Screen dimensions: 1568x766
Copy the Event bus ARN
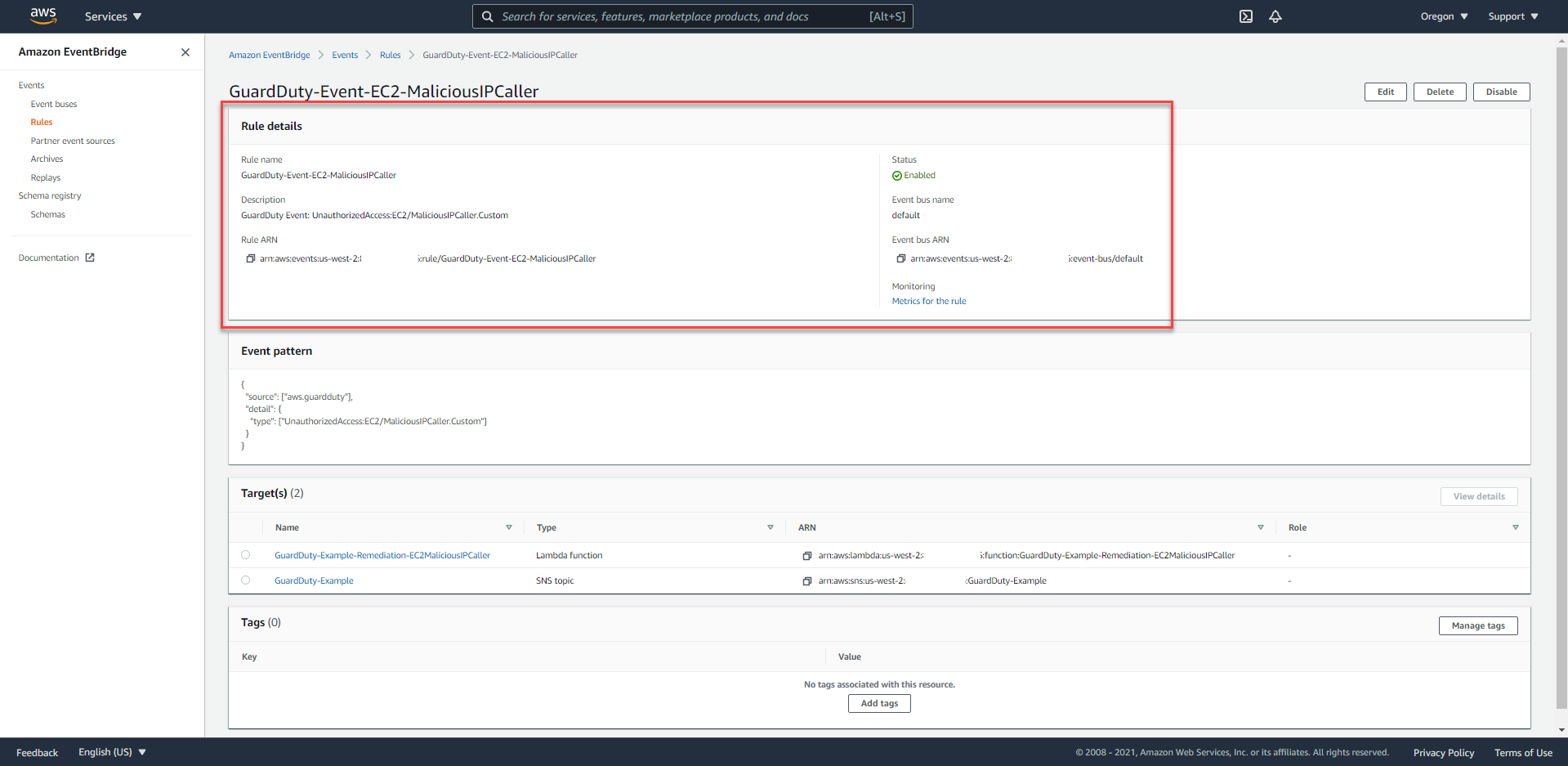(x=901, y=258)
